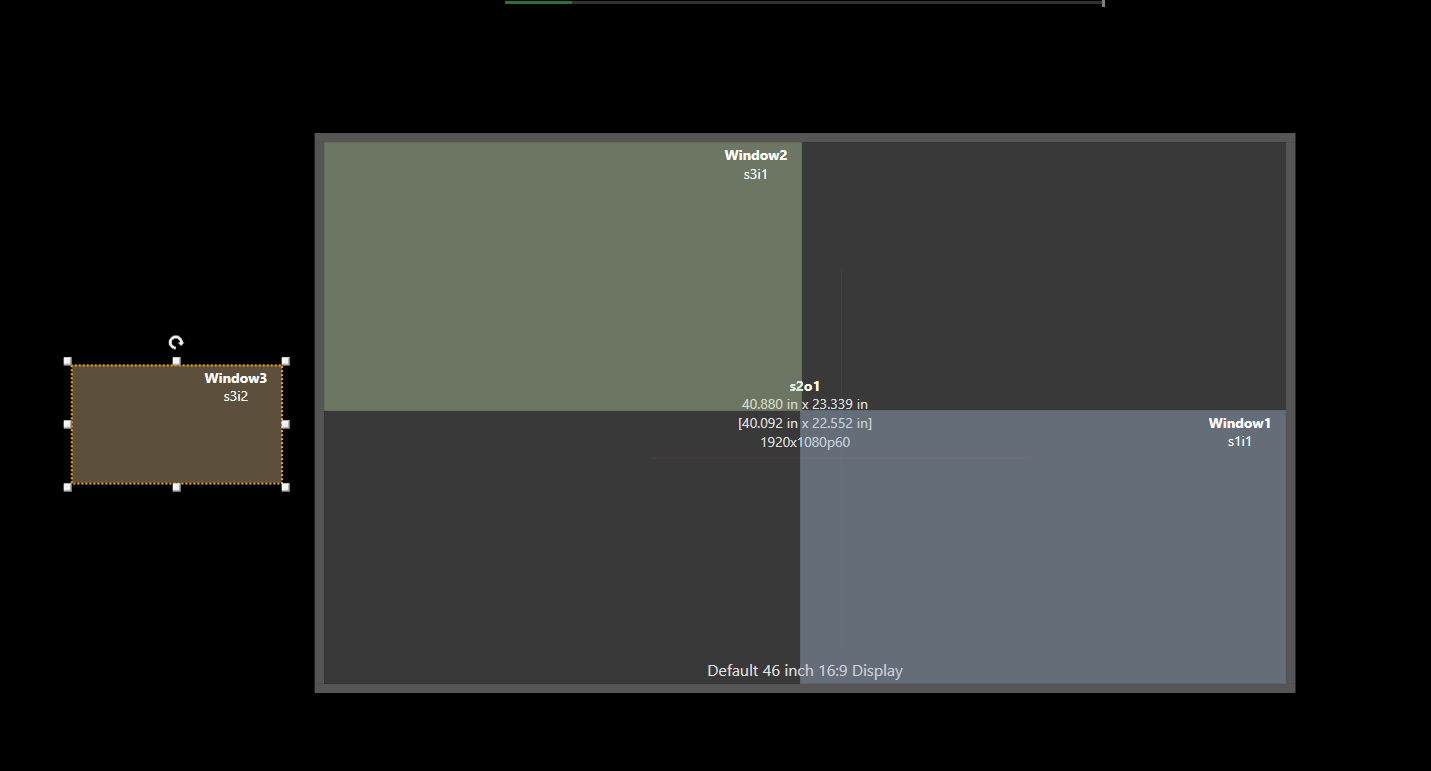Click Window3's top-right corner handle
Viewport: 1431px width, 771px height.
pos(285,361)
